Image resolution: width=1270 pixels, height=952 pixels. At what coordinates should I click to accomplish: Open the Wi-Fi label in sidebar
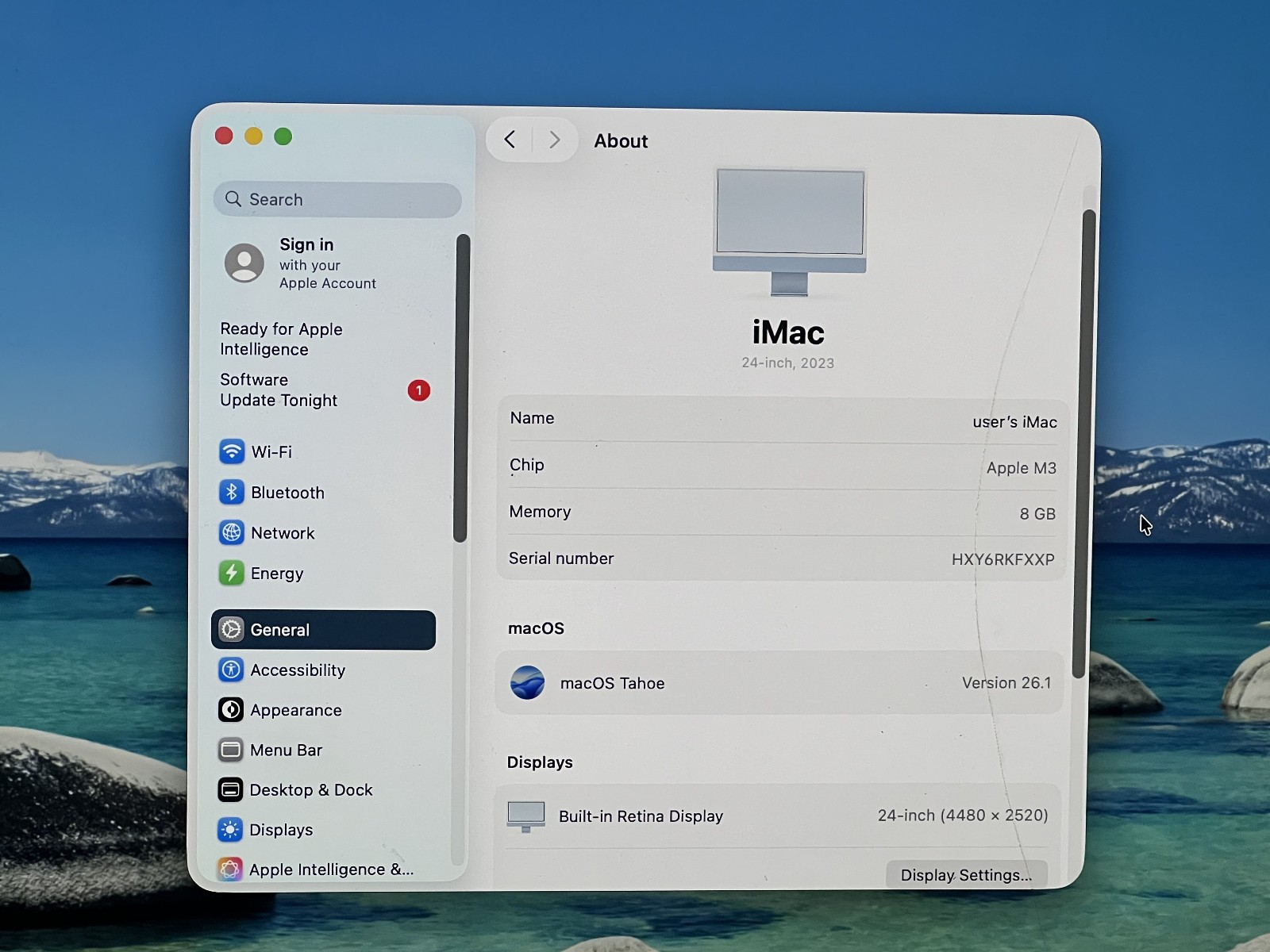[x=271, y=451]
